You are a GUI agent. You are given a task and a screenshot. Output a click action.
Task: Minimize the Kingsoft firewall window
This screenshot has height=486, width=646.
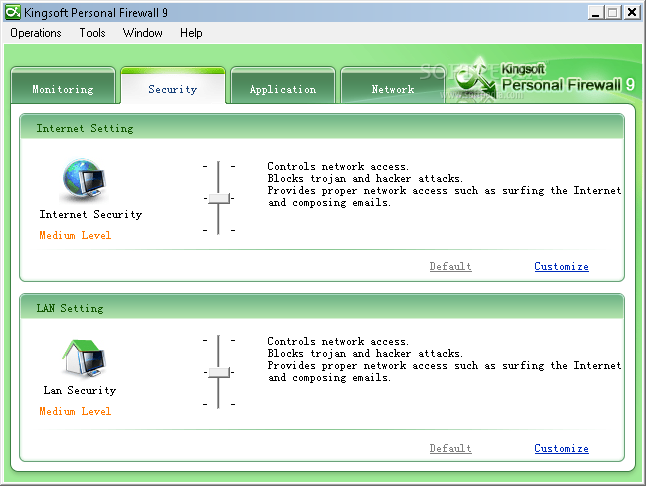coord(595,12)
